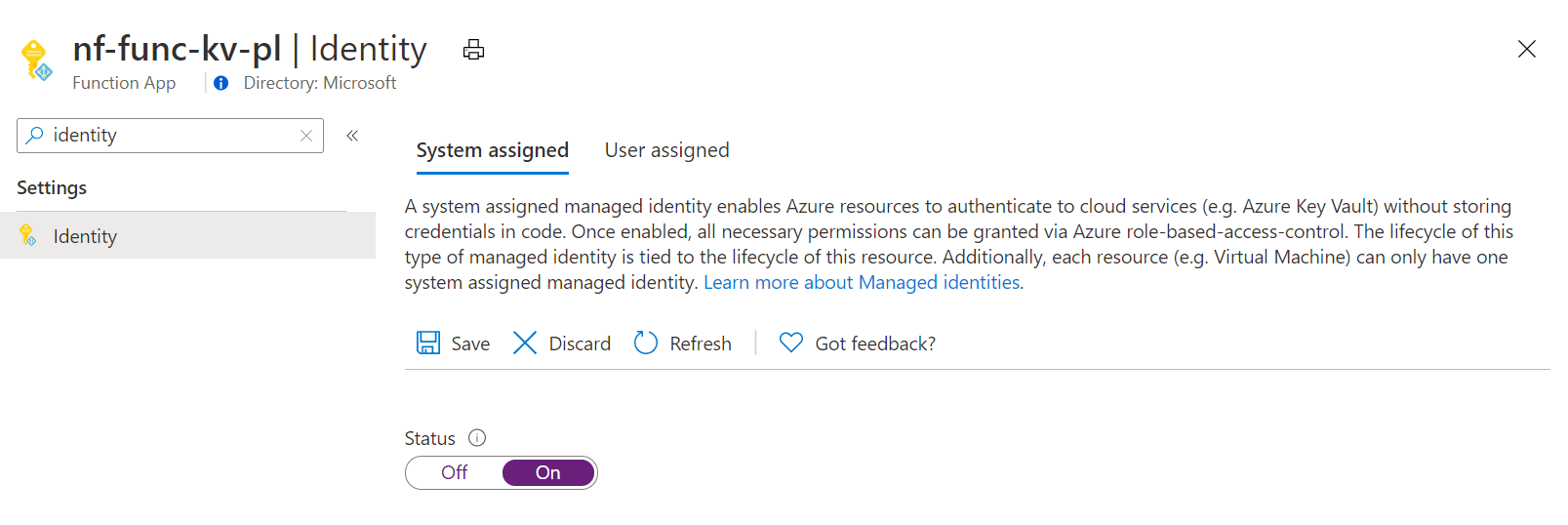Show the Status info tooltip icon

coord(477,438)
